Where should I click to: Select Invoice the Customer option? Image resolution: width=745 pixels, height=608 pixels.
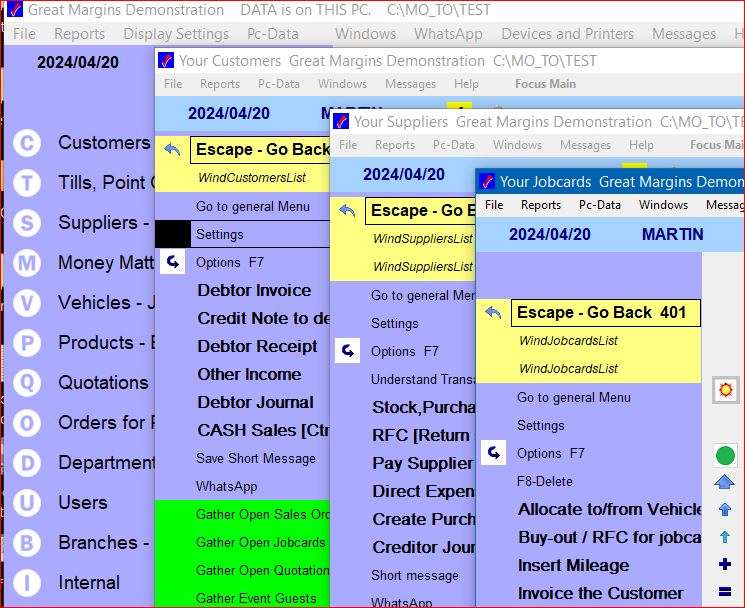point(600,593)
